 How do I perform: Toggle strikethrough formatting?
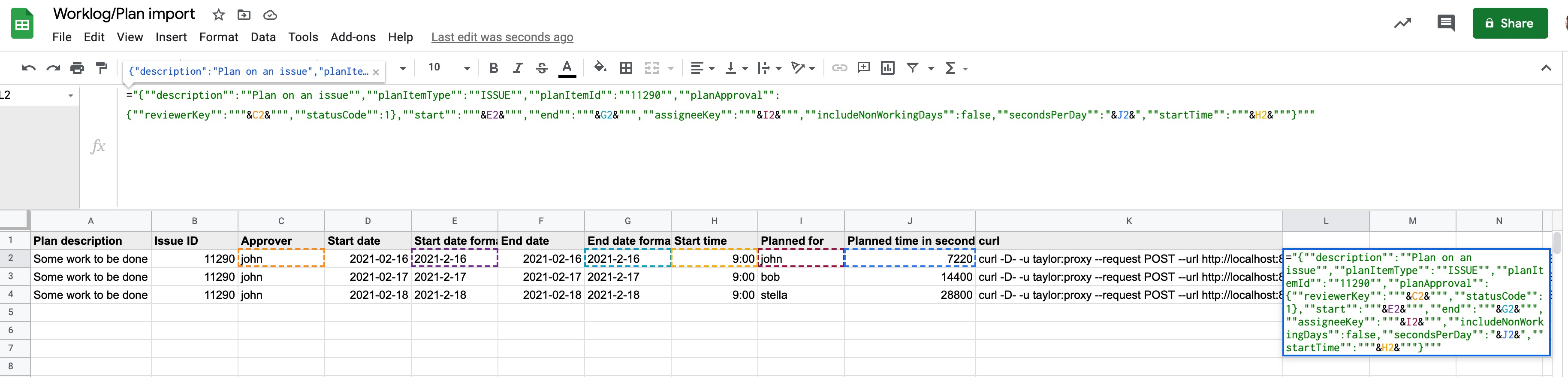[x=542, y=67]
